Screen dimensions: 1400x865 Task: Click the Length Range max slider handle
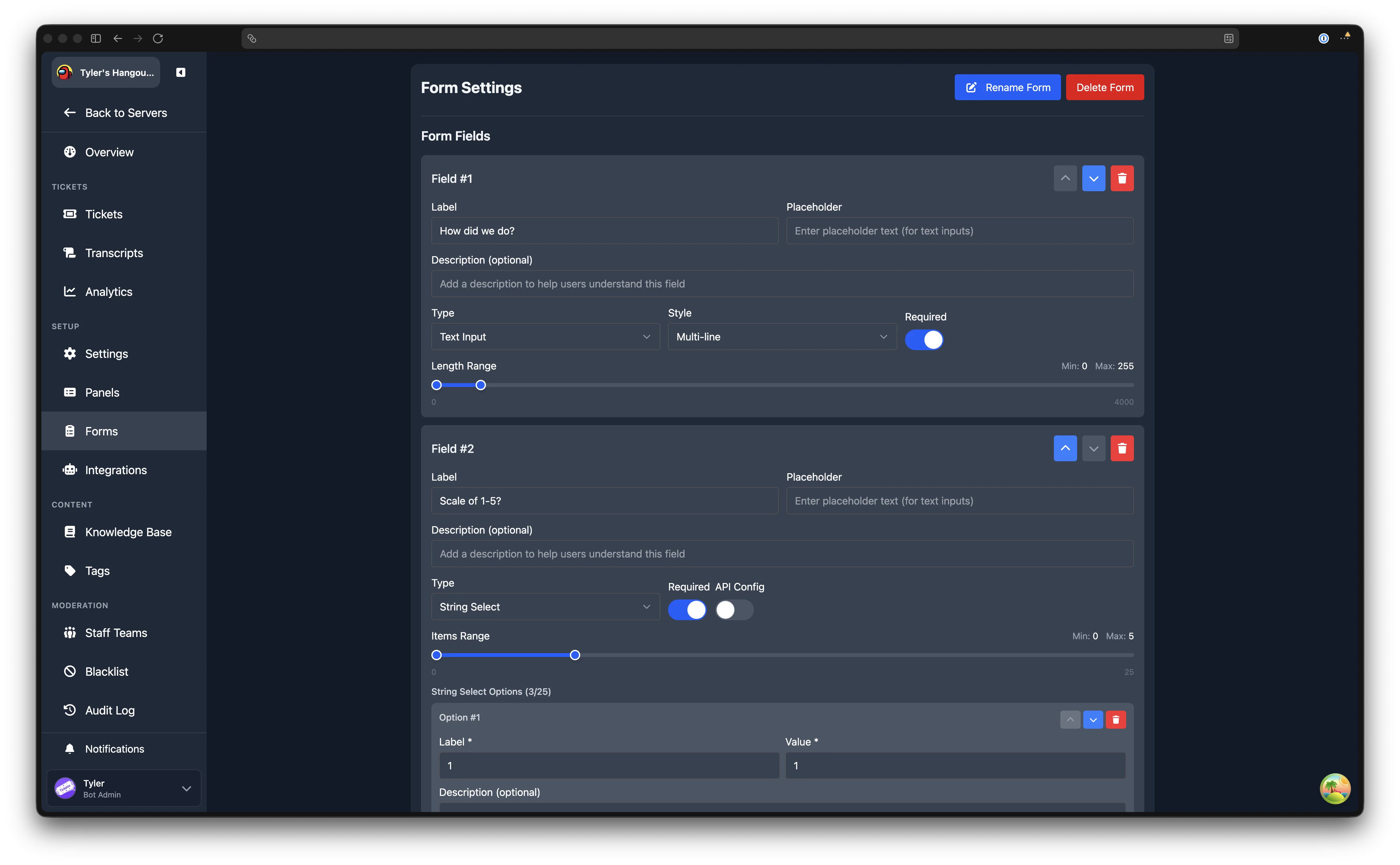(481, 386)
